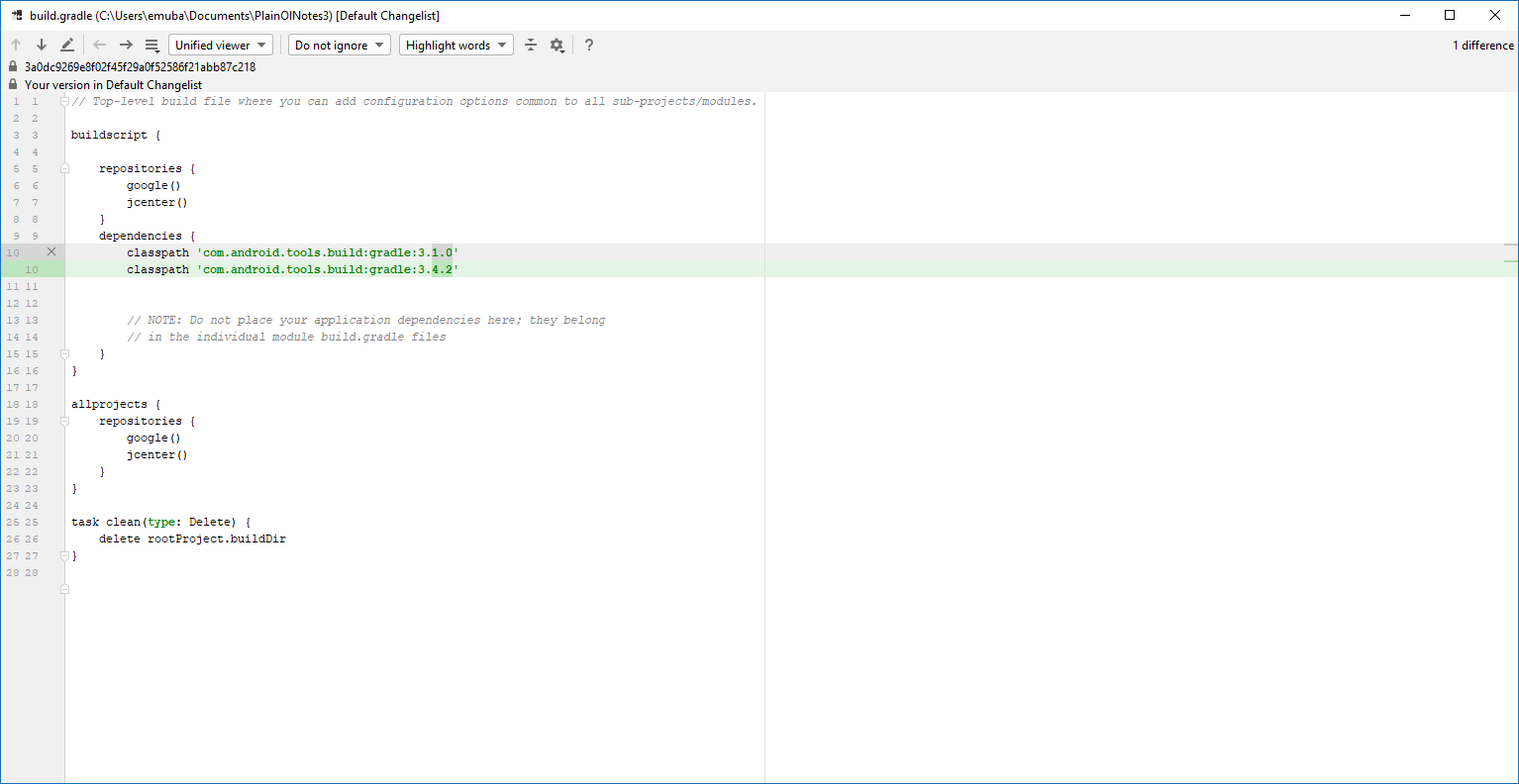
Task: Click allprojects { line
Action: click(116, 404)
